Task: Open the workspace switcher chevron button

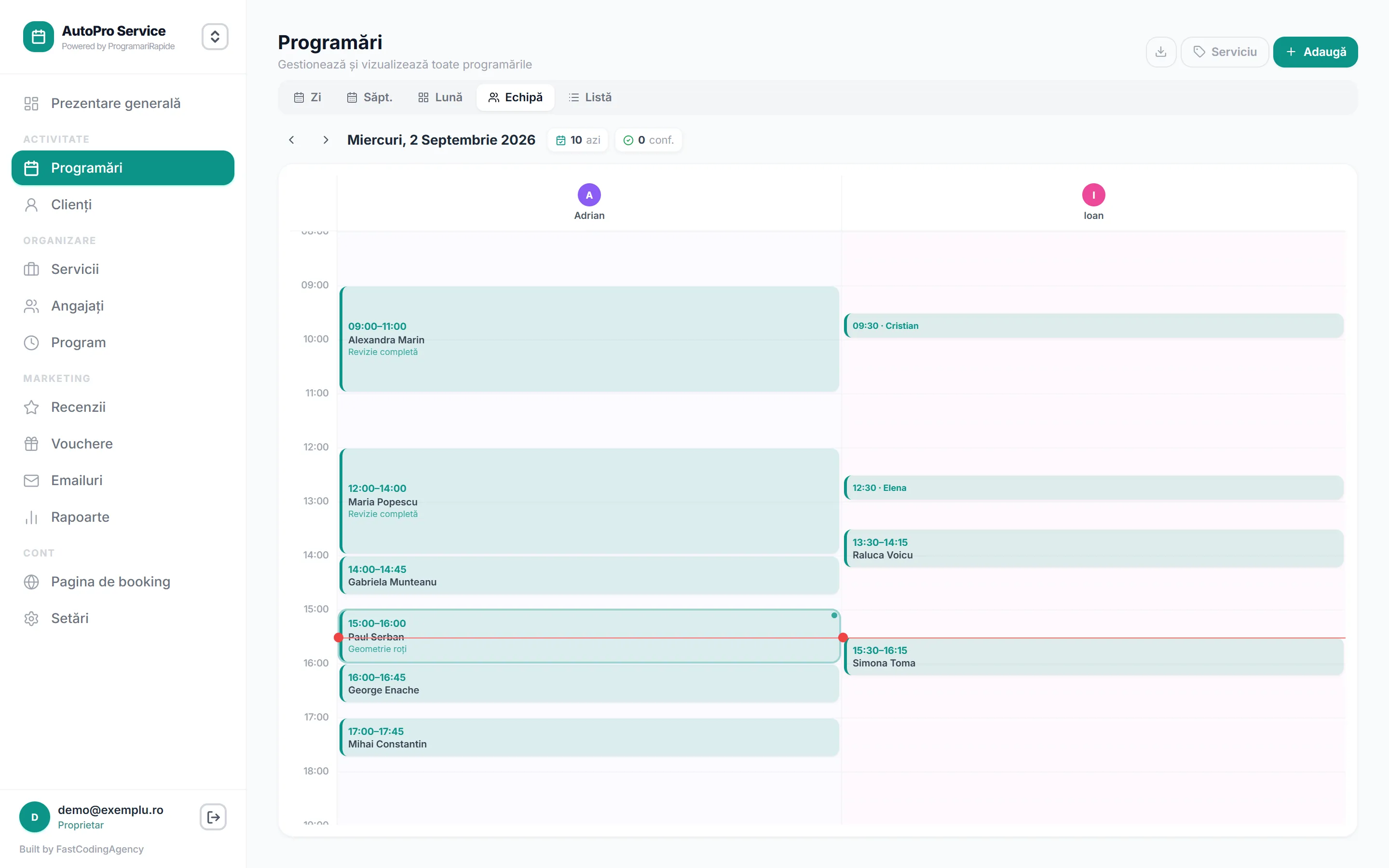Action: click(215, 37)
